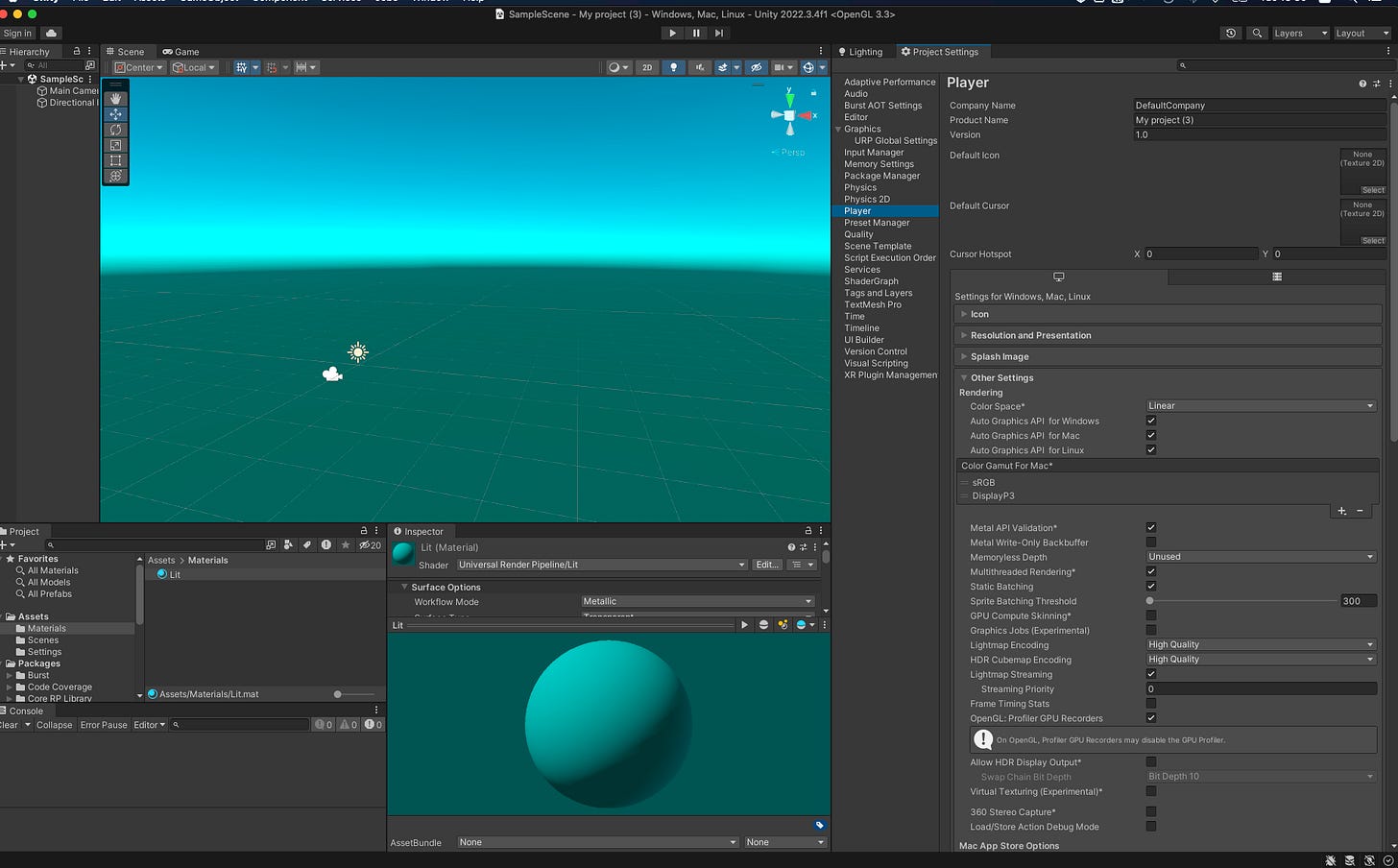Enable Frame Timing Stats
The image size is (1398, 868).
click(x=1151, y=703)
